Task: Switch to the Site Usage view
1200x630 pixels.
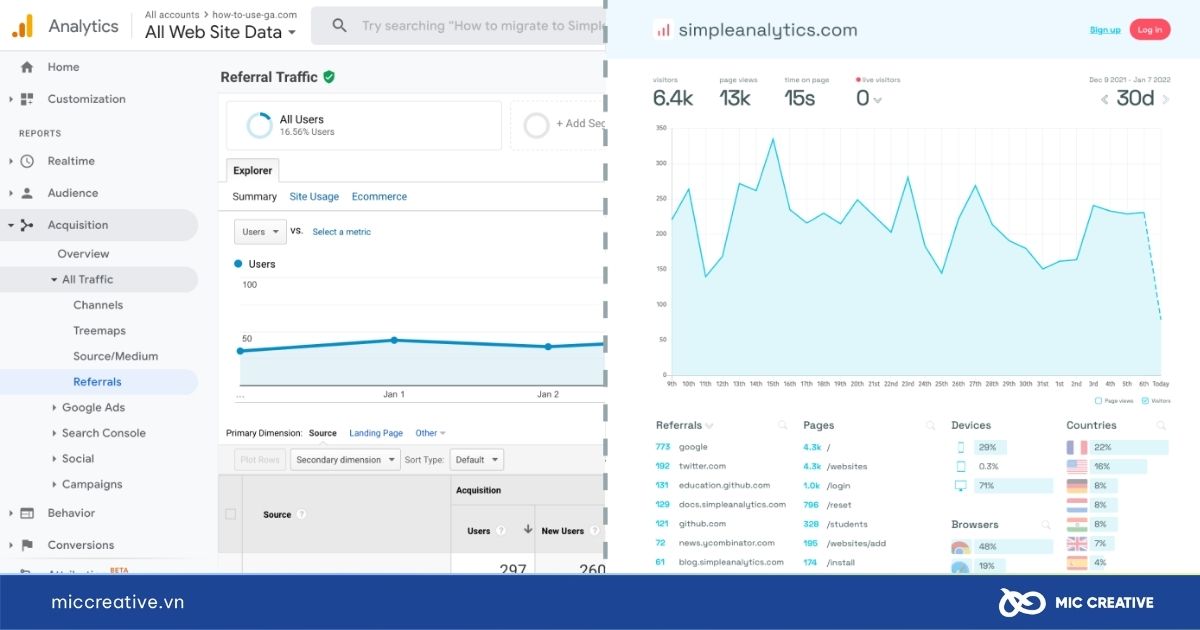Action: [314, 197]
